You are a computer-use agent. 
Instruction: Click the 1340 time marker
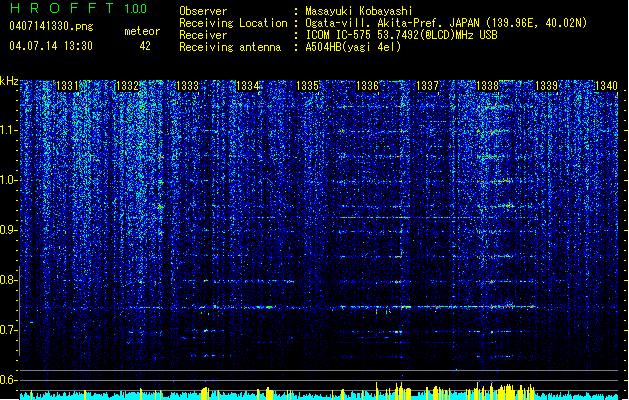point(606,86)
